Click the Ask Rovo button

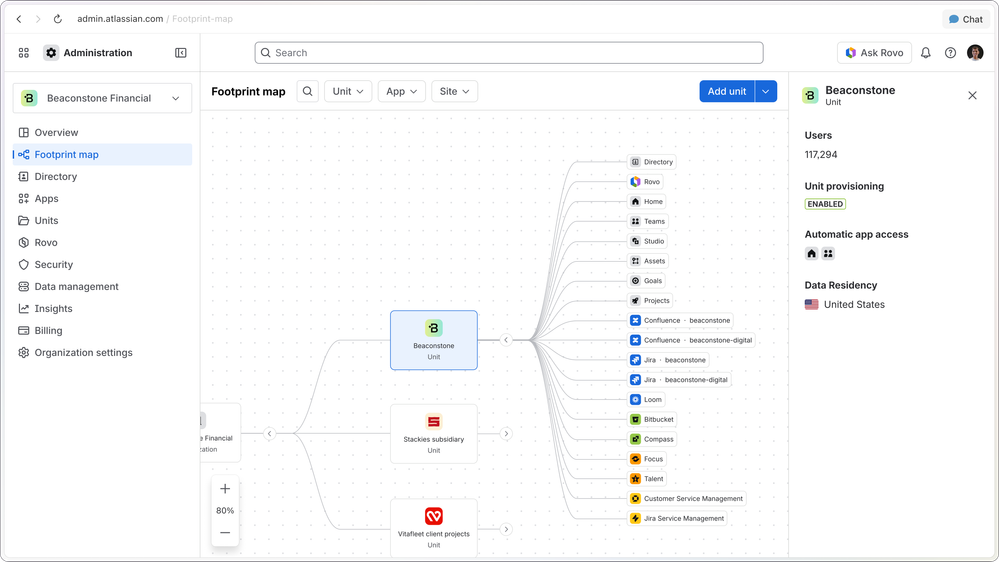[874, 53]
